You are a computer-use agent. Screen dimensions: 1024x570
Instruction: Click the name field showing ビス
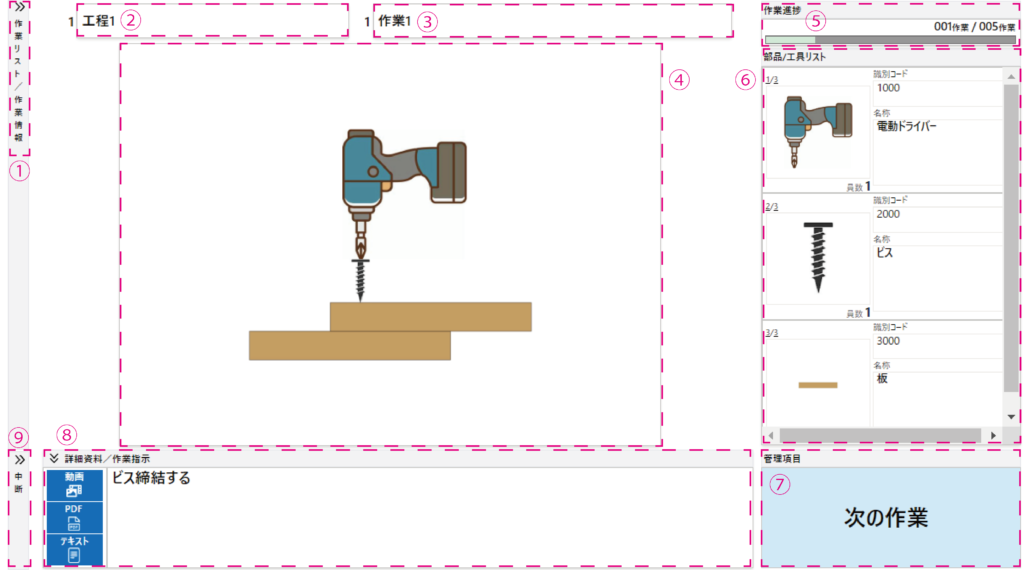tap(936, 253)
